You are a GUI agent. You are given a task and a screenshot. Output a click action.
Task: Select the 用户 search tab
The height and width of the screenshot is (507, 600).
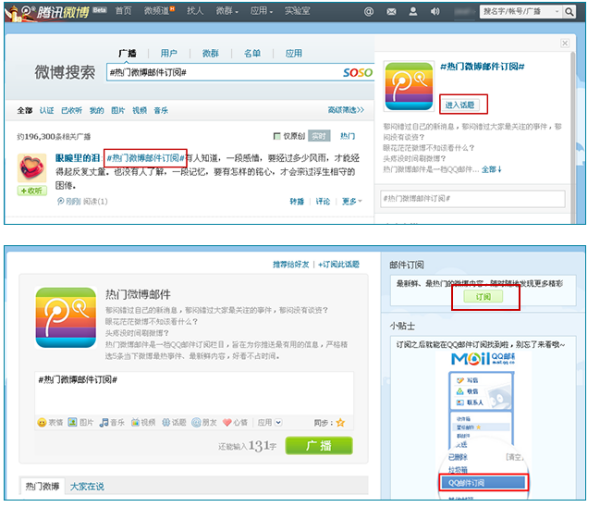coord(171,54)
